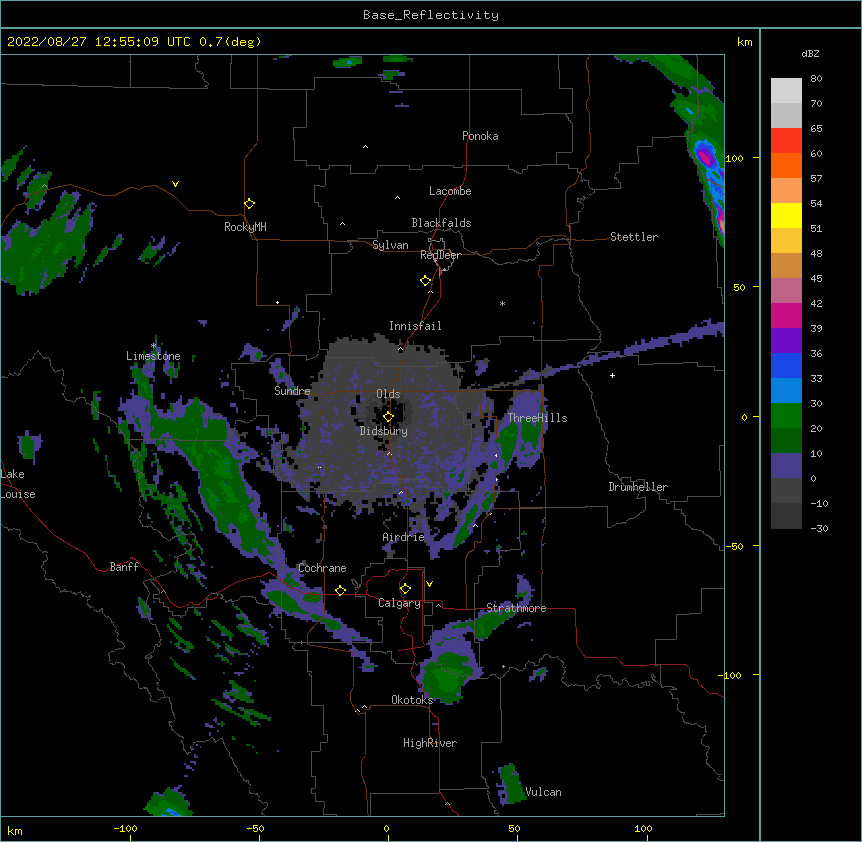Click the HighRiver town label

[x=430, y=743]
